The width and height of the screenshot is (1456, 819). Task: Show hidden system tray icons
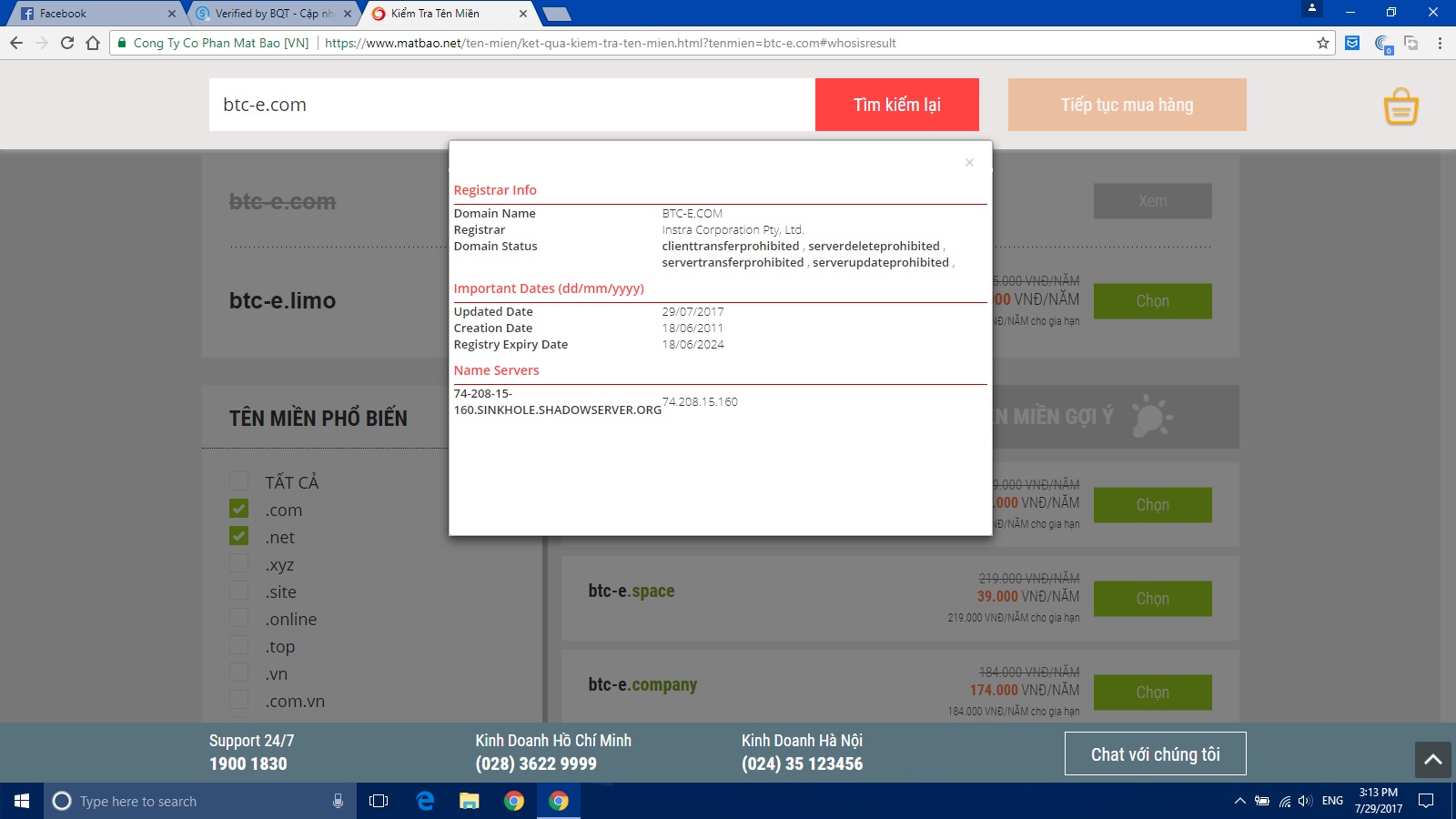pyautogui.click(x=1239, y=801)
